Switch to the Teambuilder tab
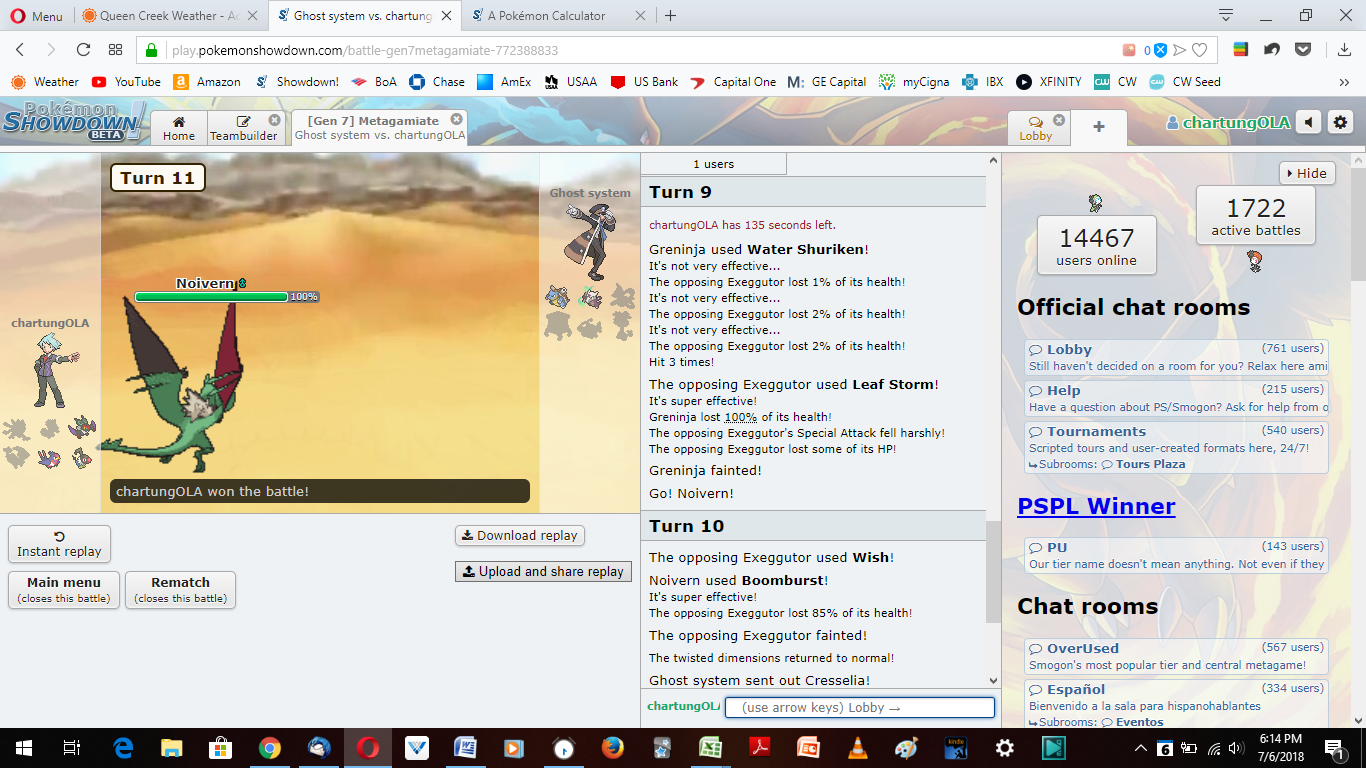Image resolution: width=1366 pixels, height=768 pixels. coord(244,129)
